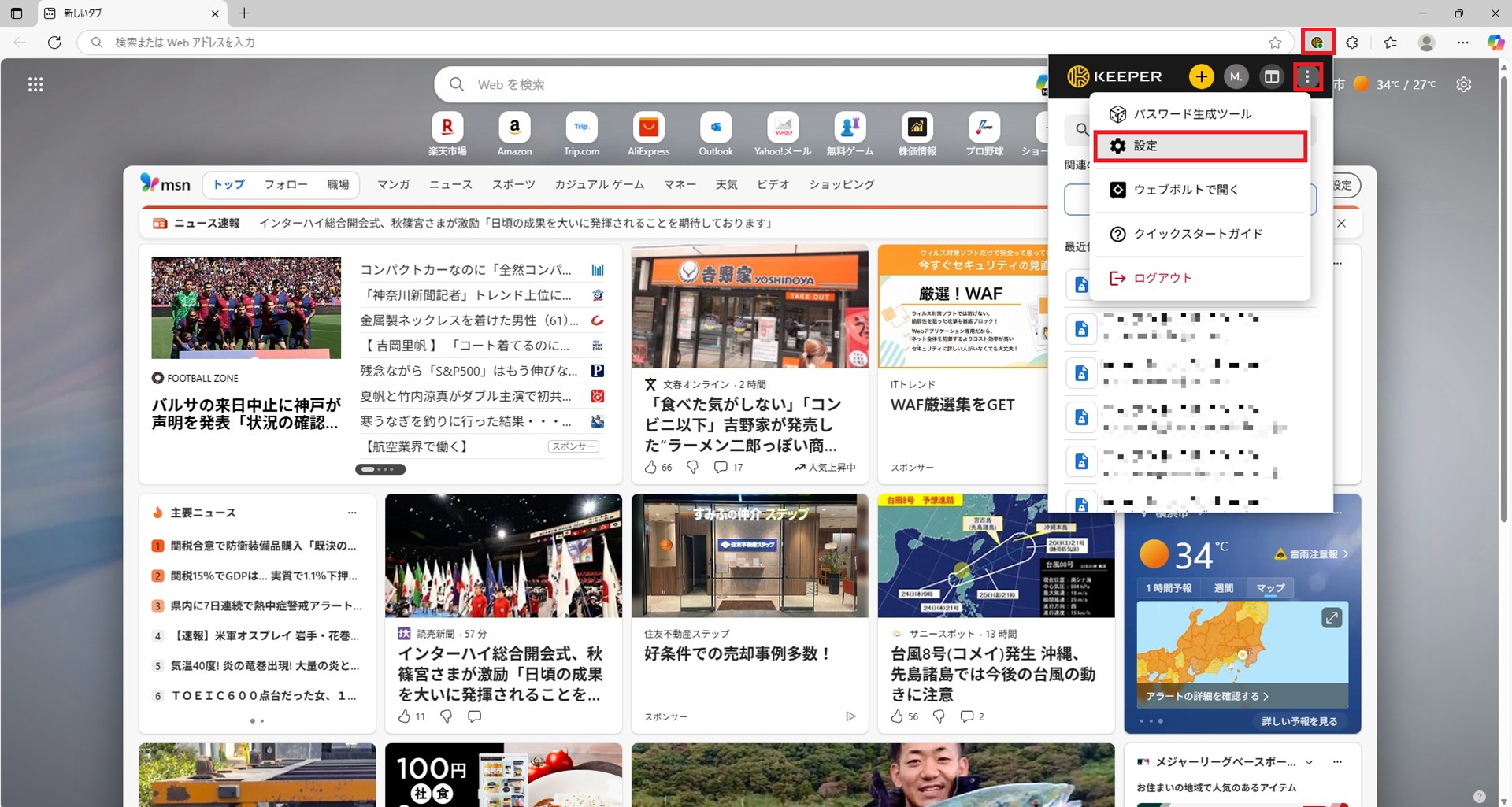1512x807 pixels.
Task: Open Keeper three-dot more menu
Action: click(x=1307, y=76)
